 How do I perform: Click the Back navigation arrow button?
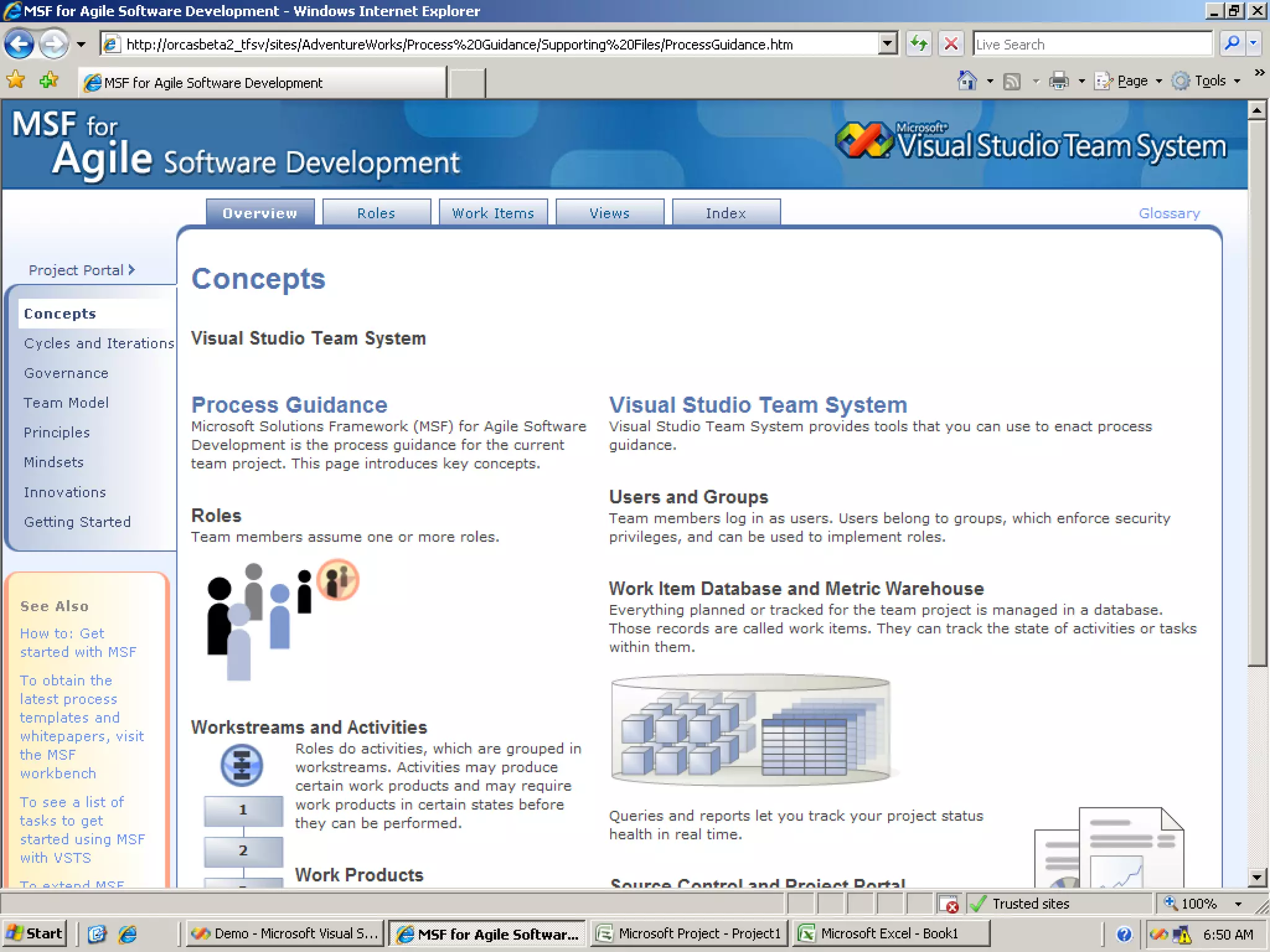19,44
